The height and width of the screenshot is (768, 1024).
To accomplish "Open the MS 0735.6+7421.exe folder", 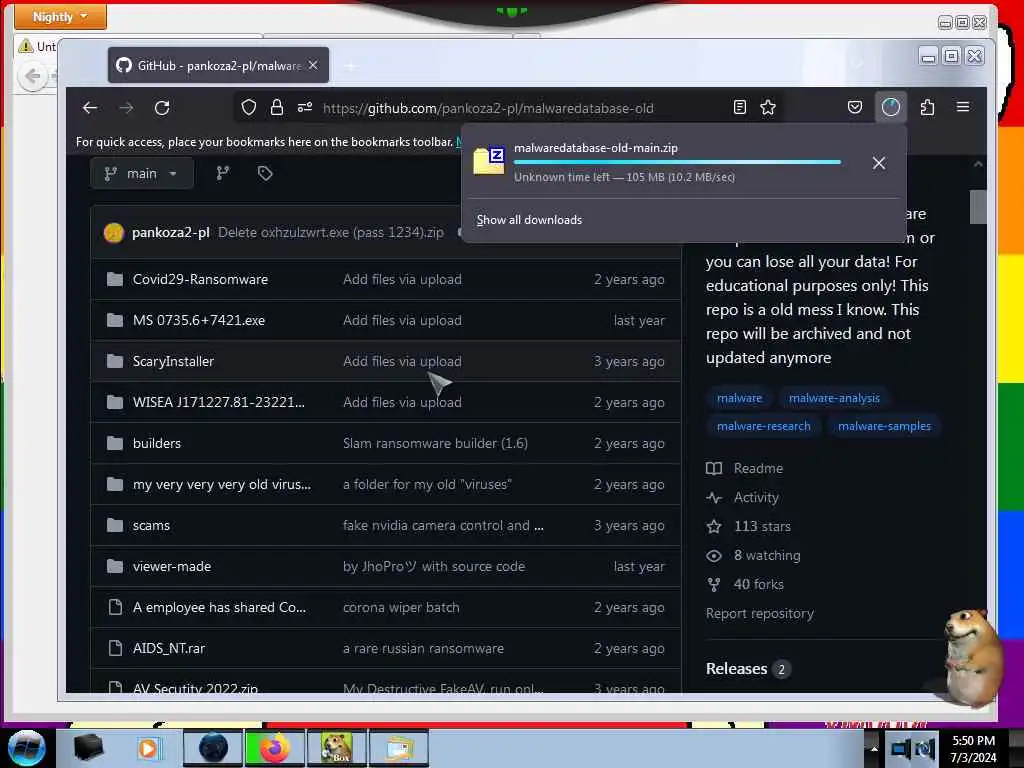I will [x=199, y=321].
